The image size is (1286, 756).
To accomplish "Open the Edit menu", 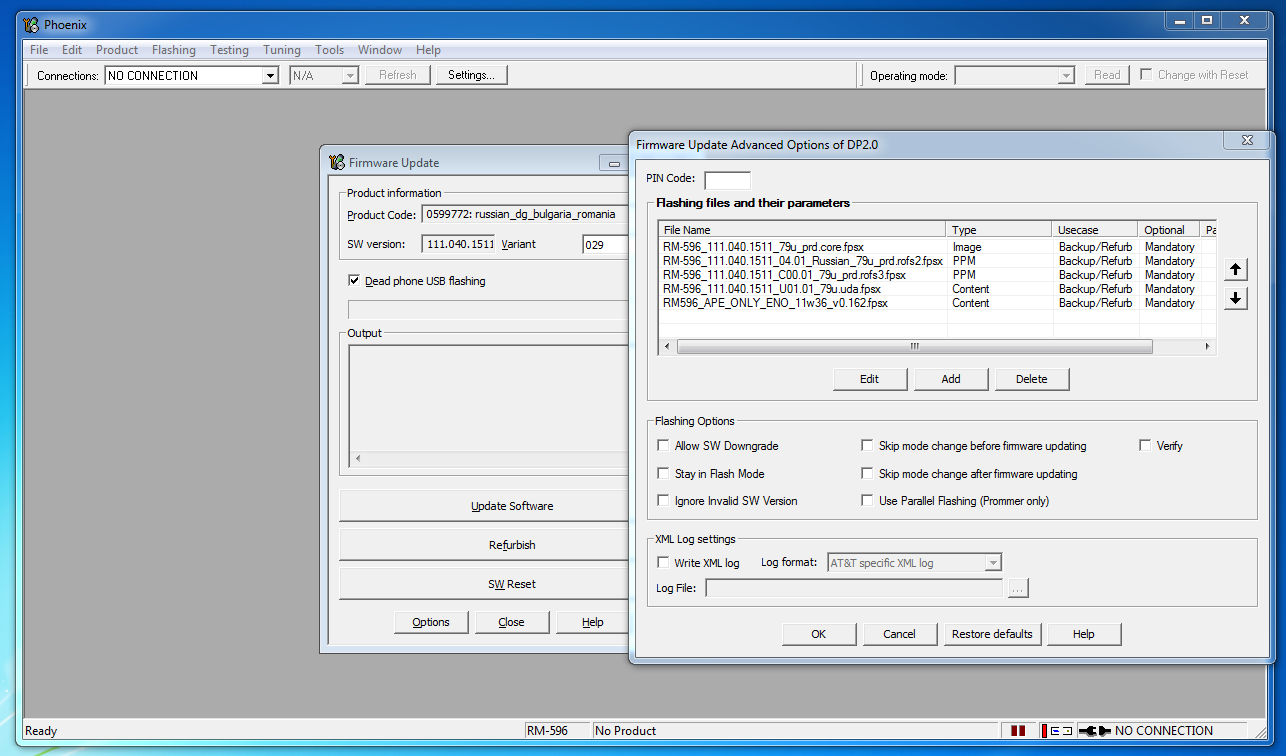I will click(x=72, y=50).
